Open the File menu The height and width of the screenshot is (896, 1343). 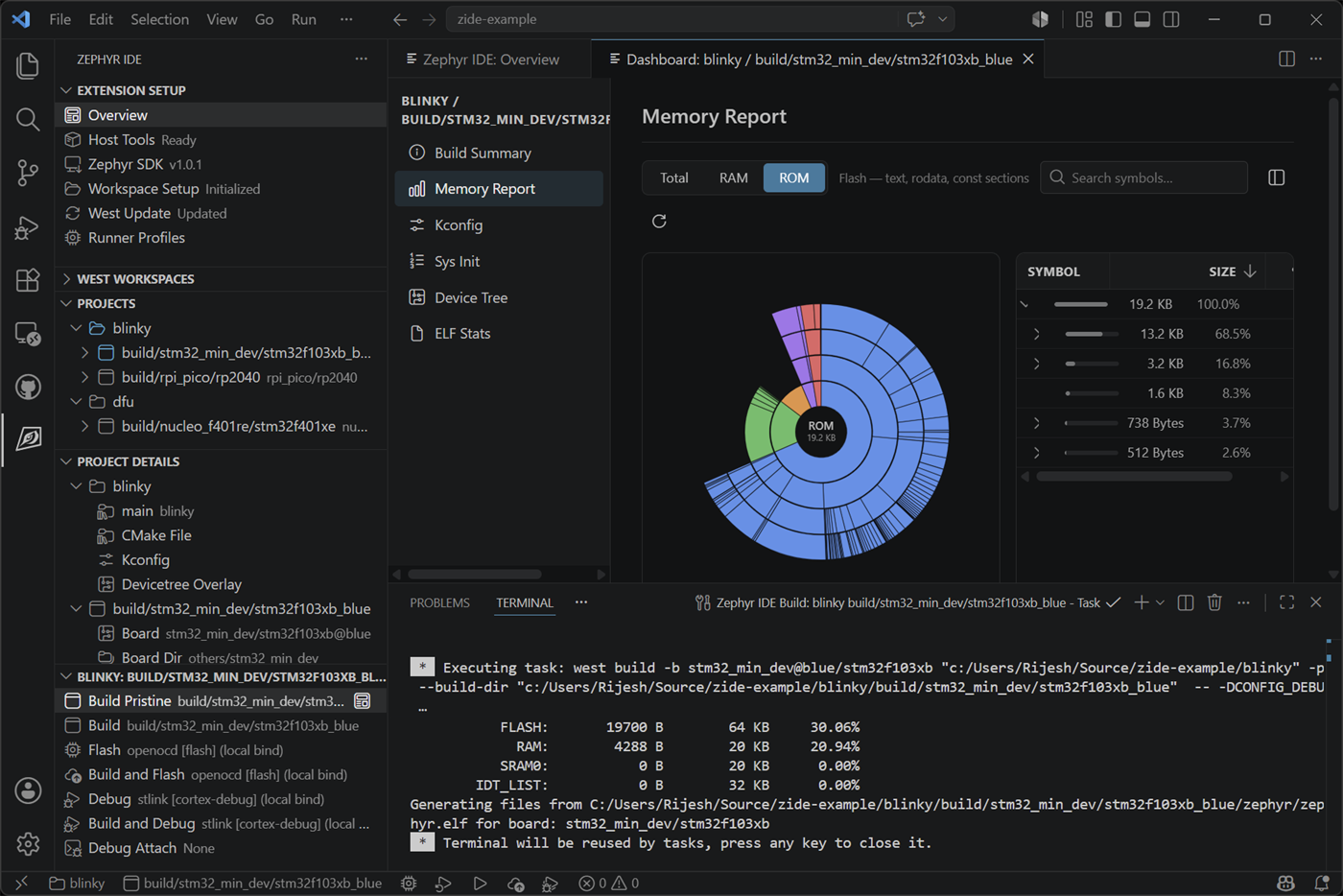59,19
